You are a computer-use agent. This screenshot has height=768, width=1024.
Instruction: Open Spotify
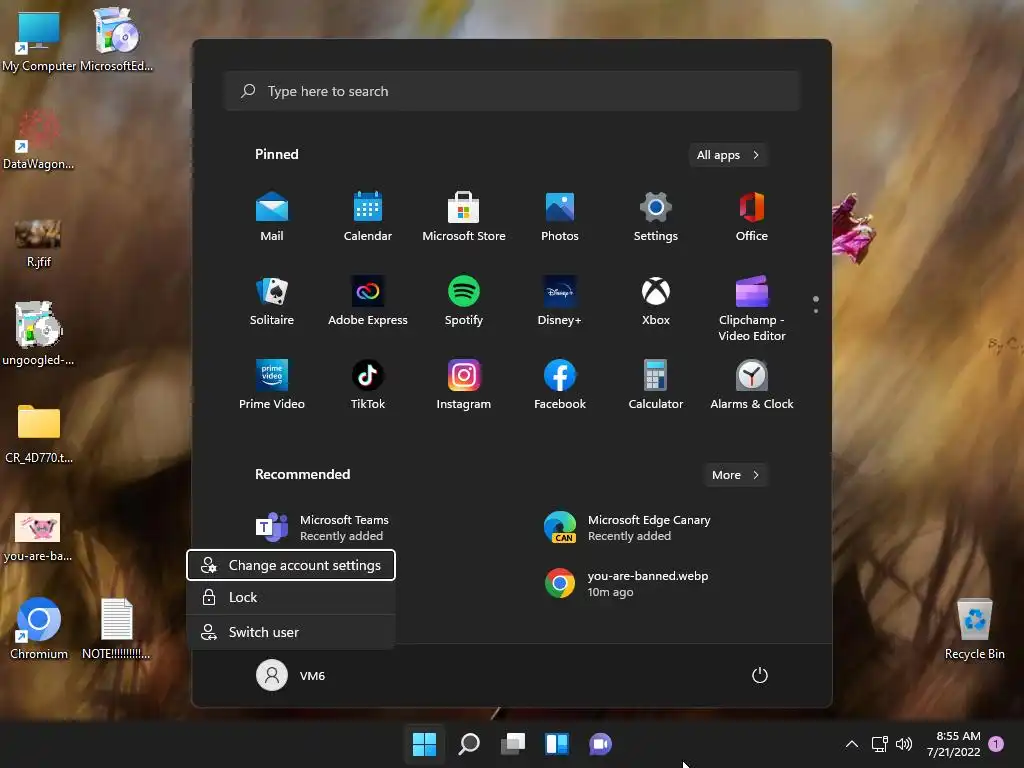click(x=464, y=301)
